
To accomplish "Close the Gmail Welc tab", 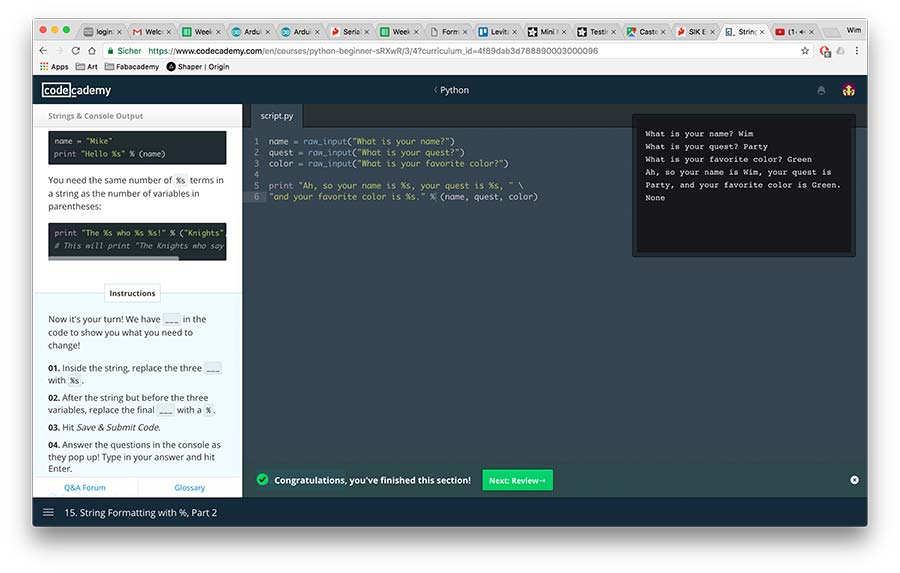I will [x=169, y=32].
